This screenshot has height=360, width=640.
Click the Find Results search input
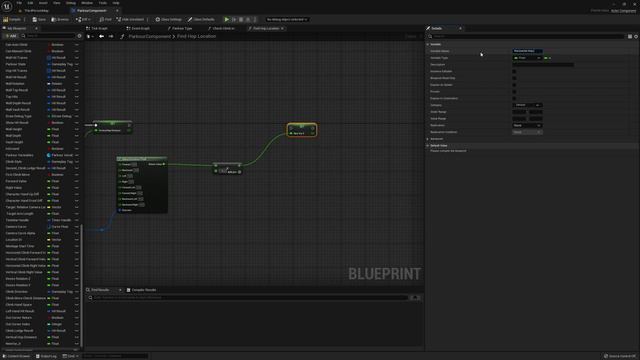[x=249, y=298]
